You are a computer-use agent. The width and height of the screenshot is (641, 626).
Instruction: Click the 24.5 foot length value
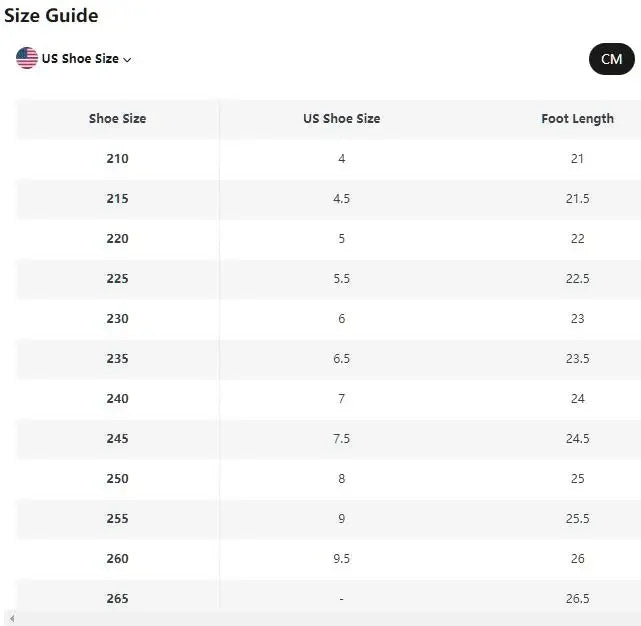click(x=577, y=439)
